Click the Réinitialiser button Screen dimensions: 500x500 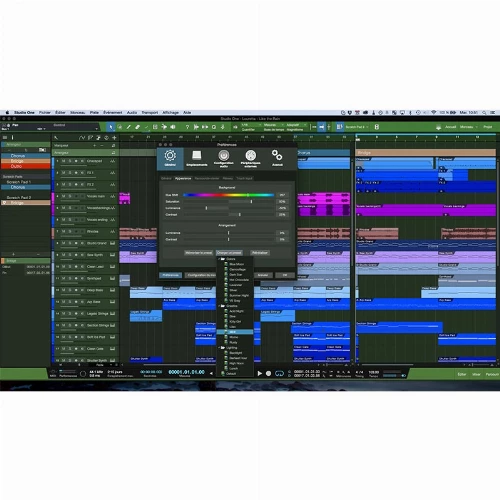[260, 253]
